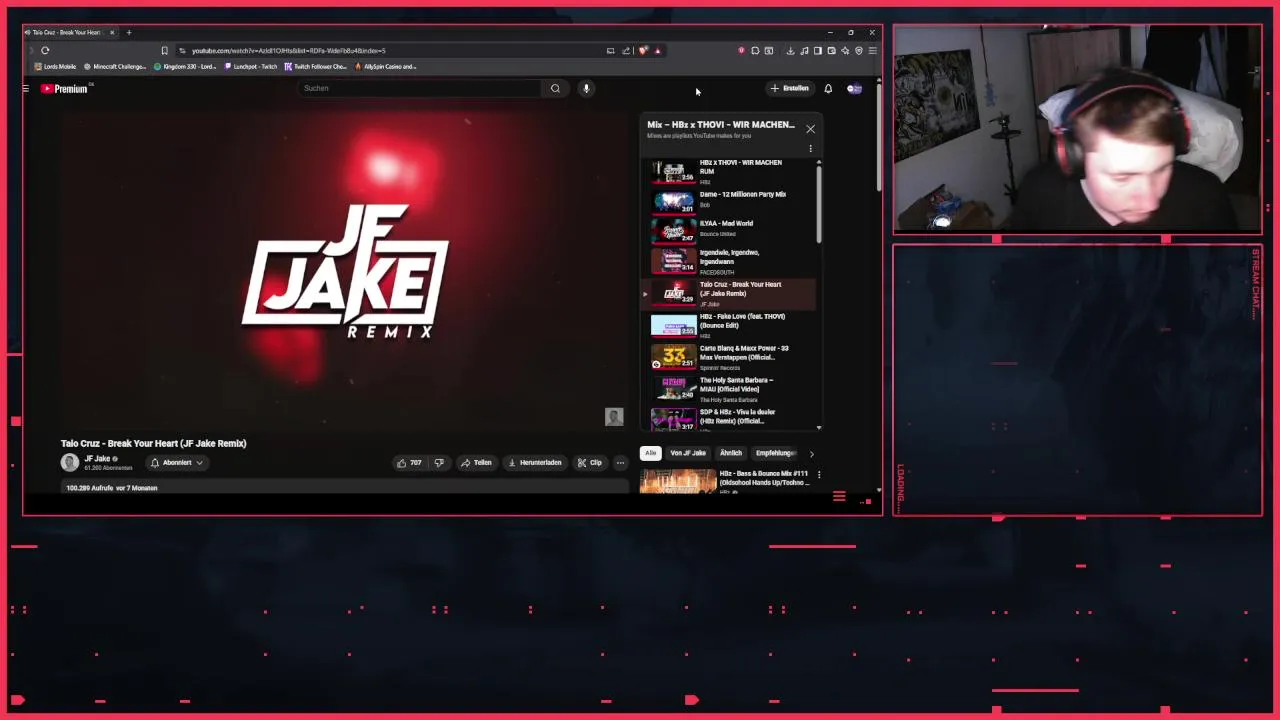Screen dimensions: 1280x720
Task: Close the Mix playlist panel
Action: [x=810, y=129]
